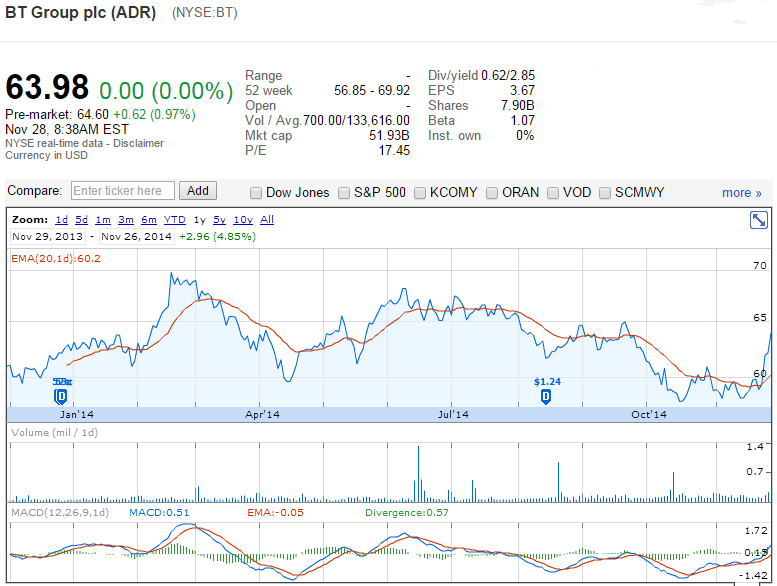777x586 pixels.
Task: Click the Beta value 1.07
Action: [x=523, y=120]
